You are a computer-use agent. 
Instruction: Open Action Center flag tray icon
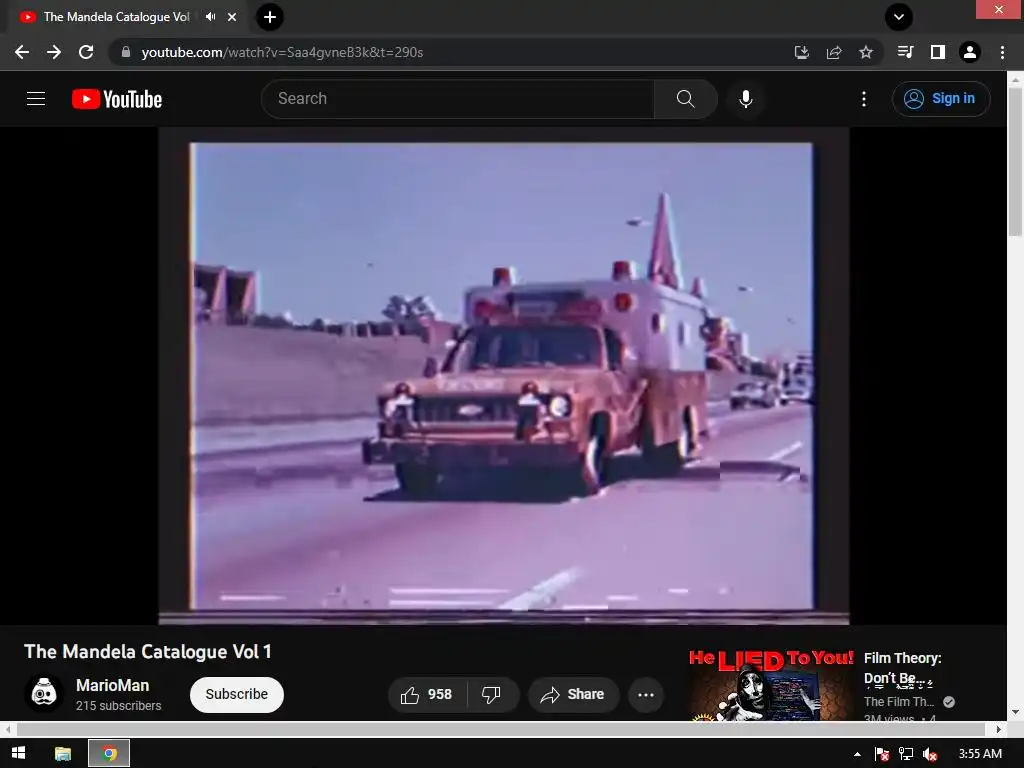[x=882, y=754]
